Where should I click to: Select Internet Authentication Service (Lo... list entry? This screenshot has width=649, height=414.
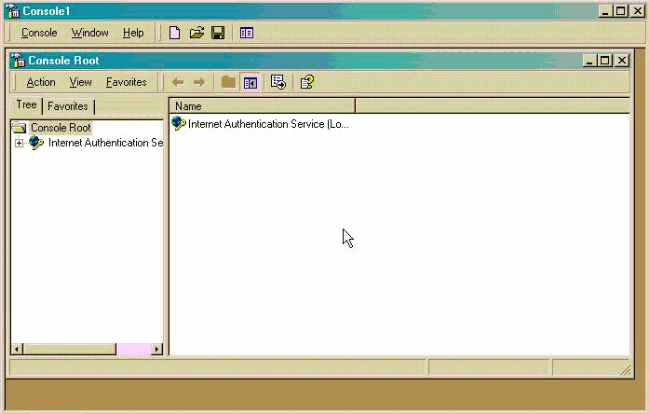pyautogui.click(x=268, y=124)
